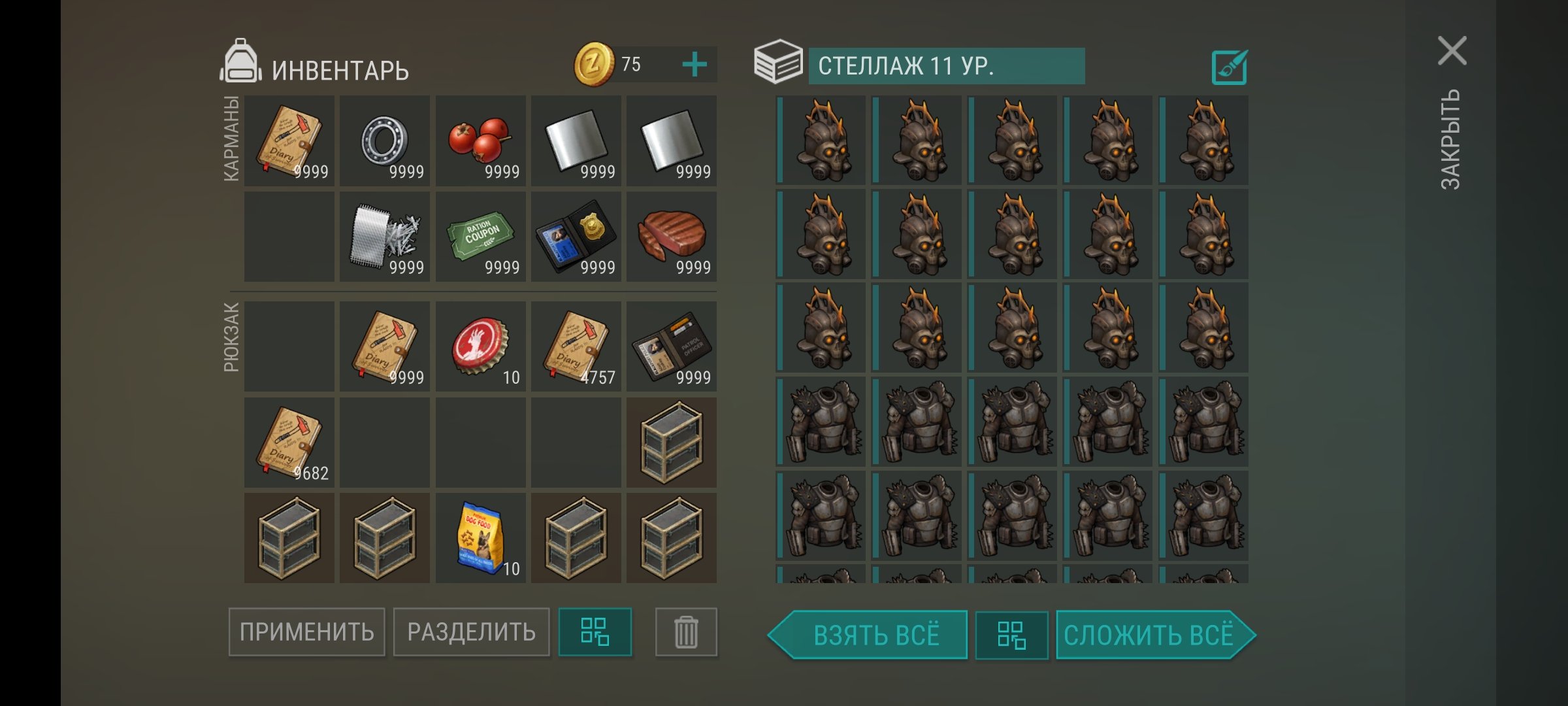The width and height of the screenshot is (1568, 706).
Task: Select the cooked steak item
Action: point(671,237)
